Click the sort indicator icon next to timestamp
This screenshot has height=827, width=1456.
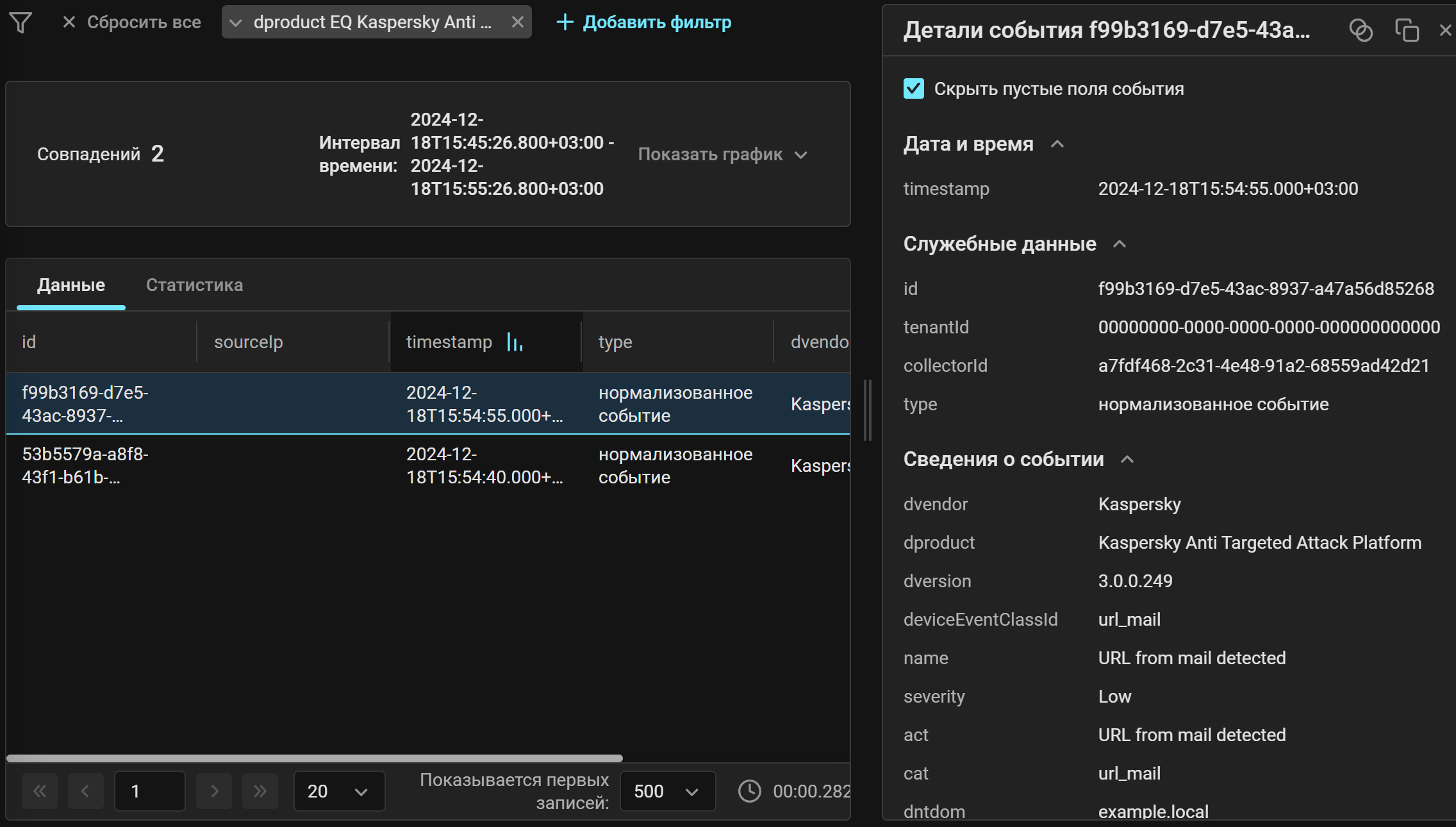[515, 342]
